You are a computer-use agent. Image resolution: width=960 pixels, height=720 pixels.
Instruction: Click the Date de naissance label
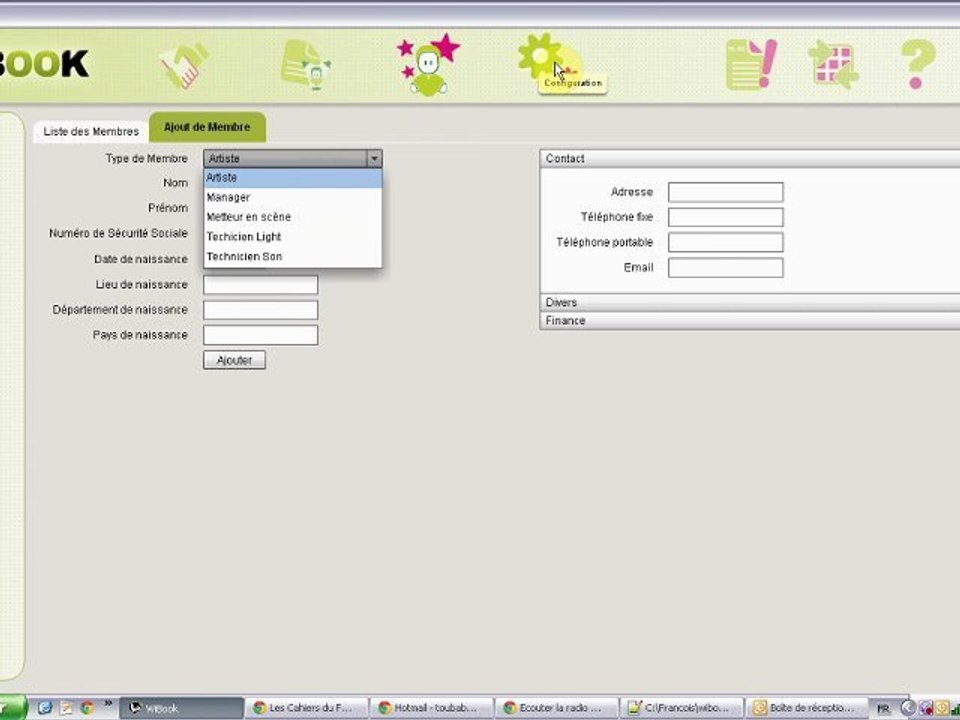(141, 260)
